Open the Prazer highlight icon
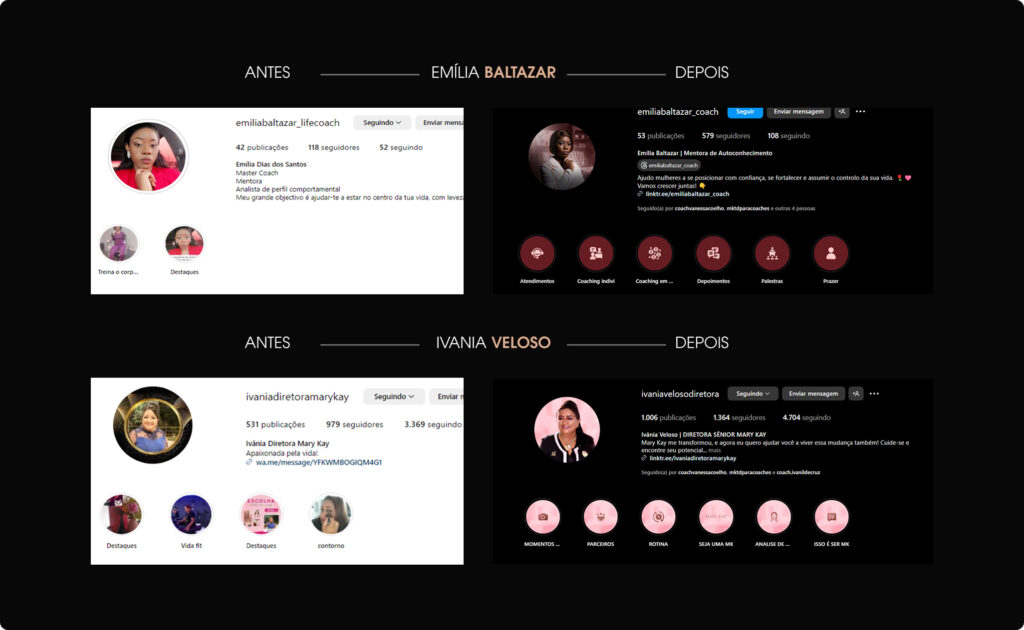This screenshot has width=1024, height=630. tap(831, 253)
